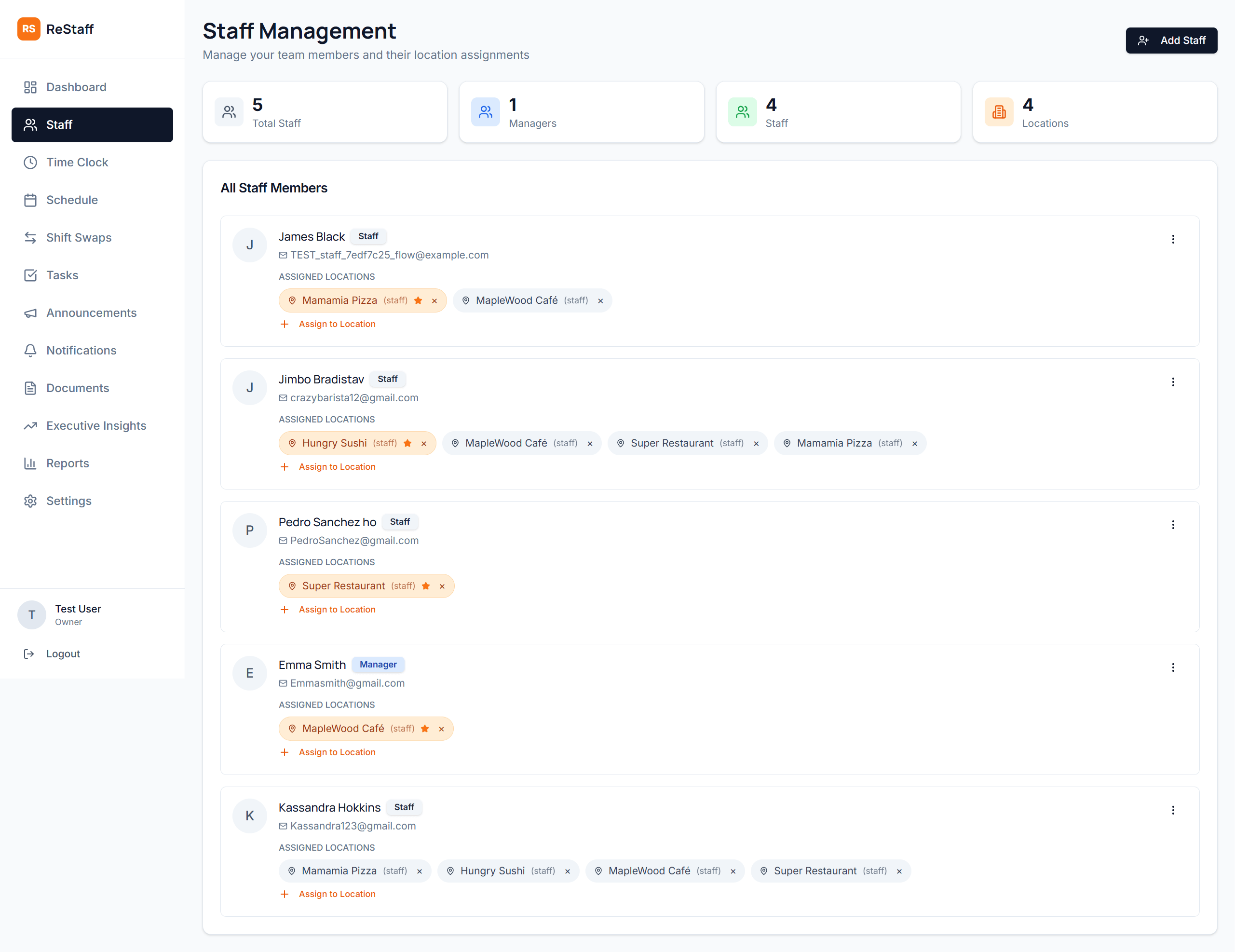Open the options menu for Kassandra Hokkins
This screenshot has height=952, width=1235.
[1173, 810]
